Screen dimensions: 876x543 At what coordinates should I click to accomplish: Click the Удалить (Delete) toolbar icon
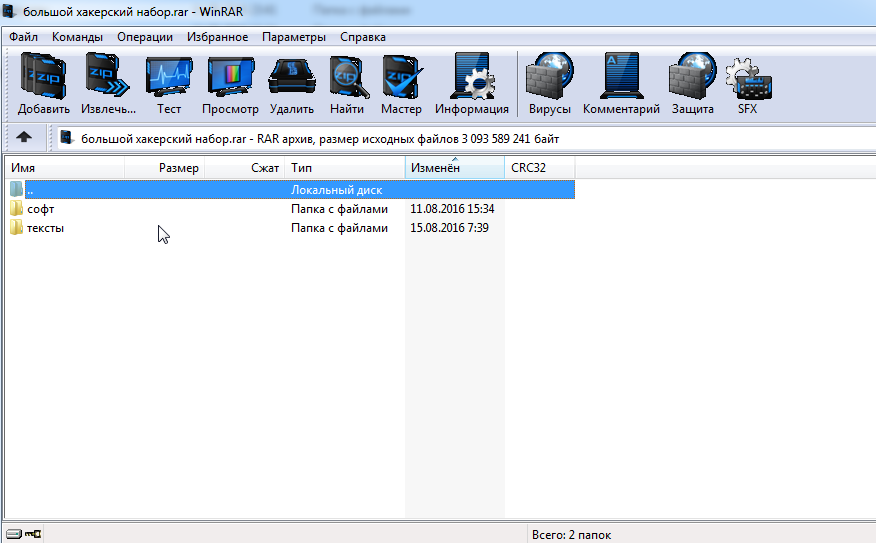click(292, 84)
